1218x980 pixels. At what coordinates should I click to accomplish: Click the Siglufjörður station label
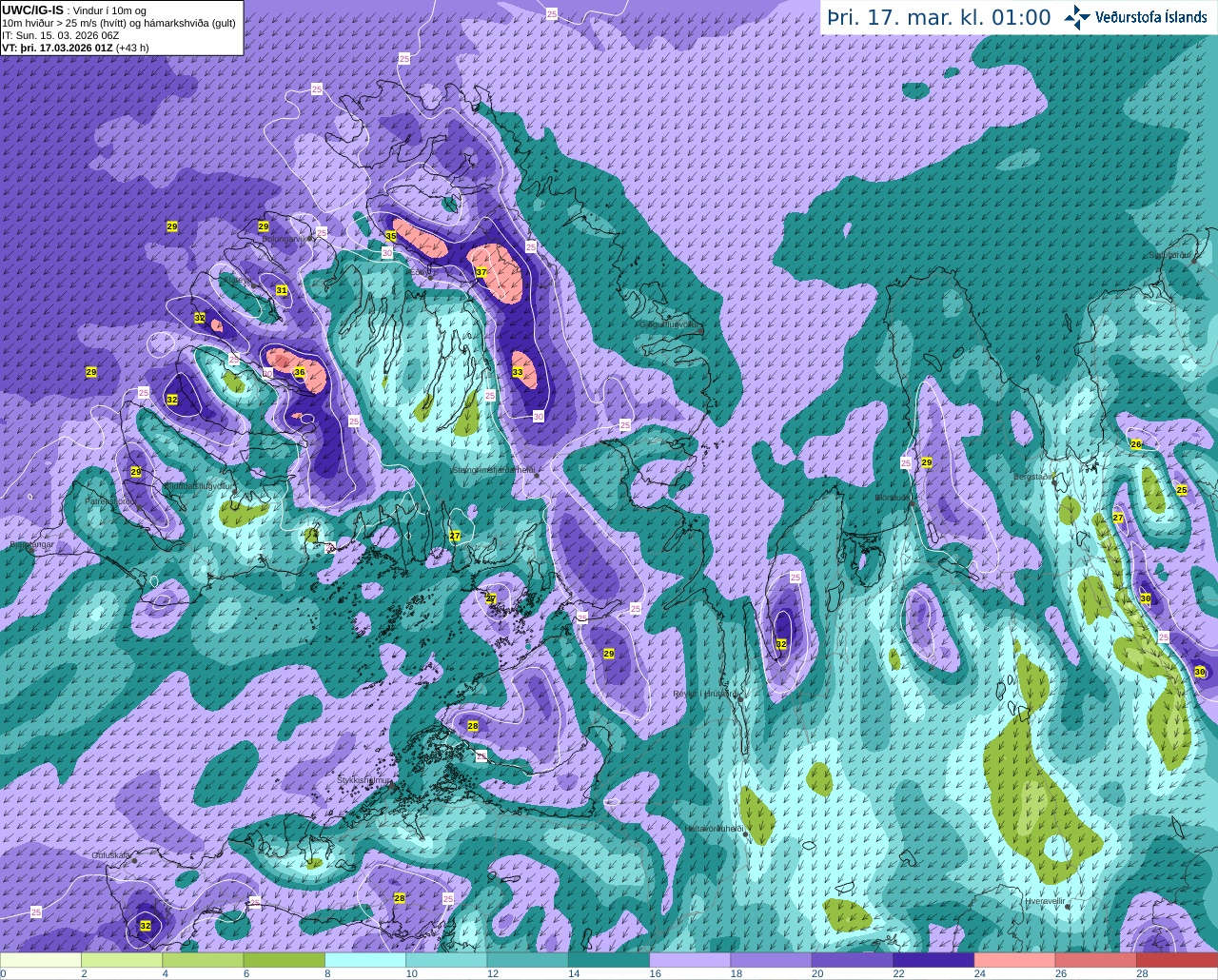pos(1169,255)
